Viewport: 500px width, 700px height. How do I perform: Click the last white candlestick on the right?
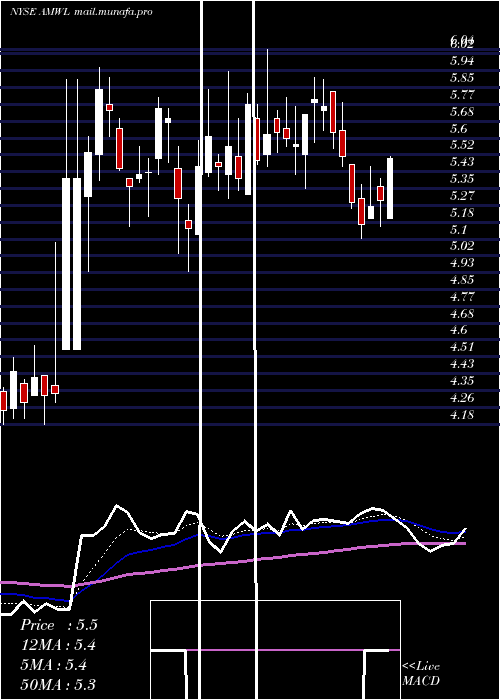(390, 188)
